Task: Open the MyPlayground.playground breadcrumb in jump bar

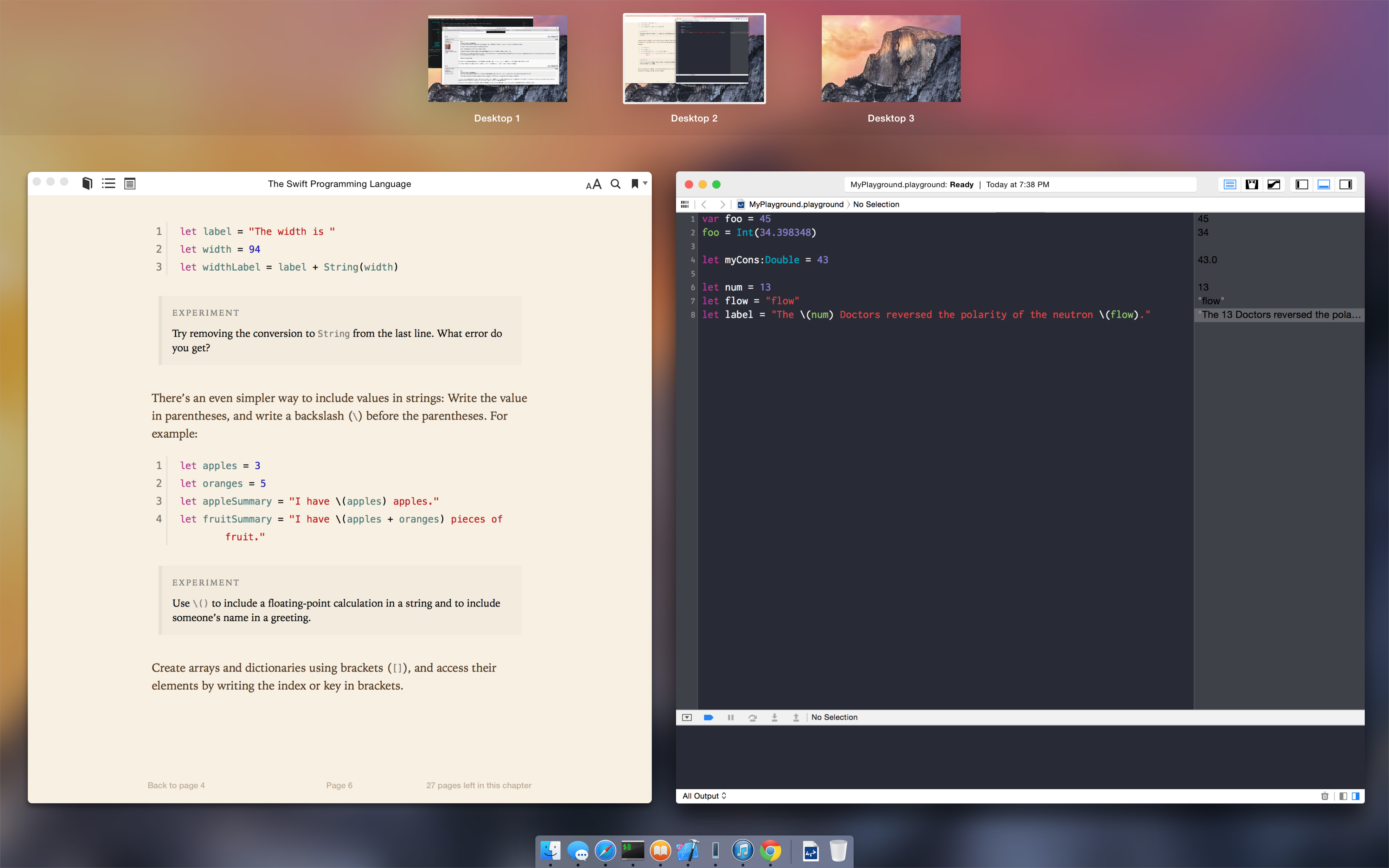Action: click(x=790, y=204)
